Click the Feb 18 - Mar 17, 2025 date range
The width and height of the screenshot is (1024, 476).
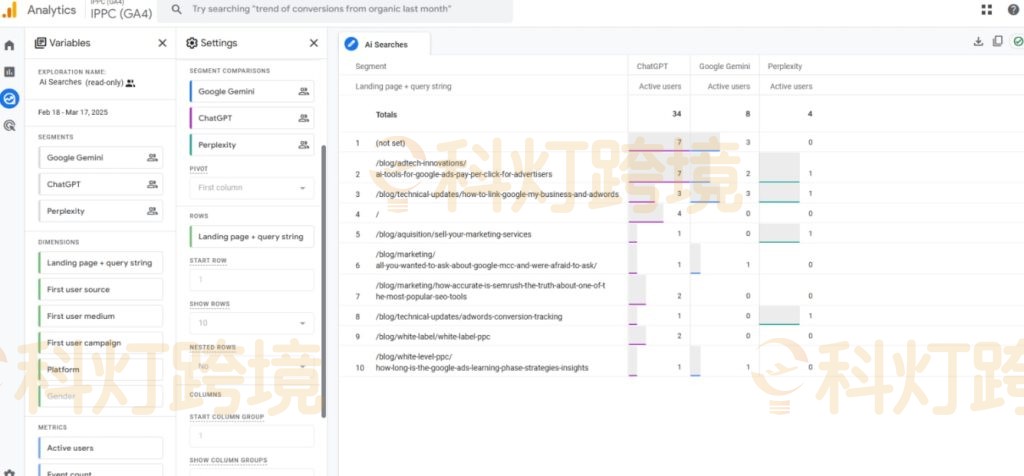click(73, 112)
